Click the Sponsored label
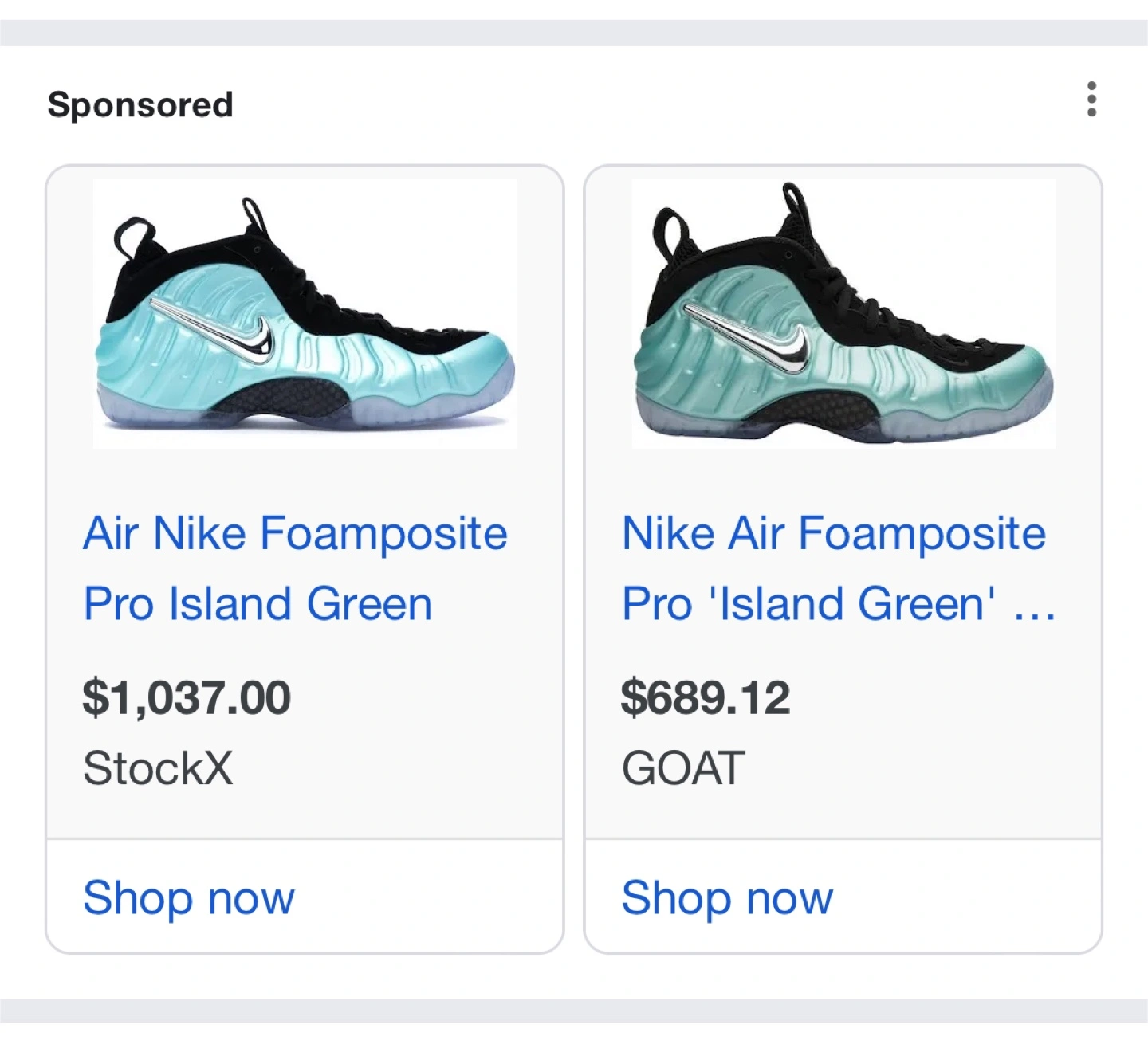 click(140, 104)
